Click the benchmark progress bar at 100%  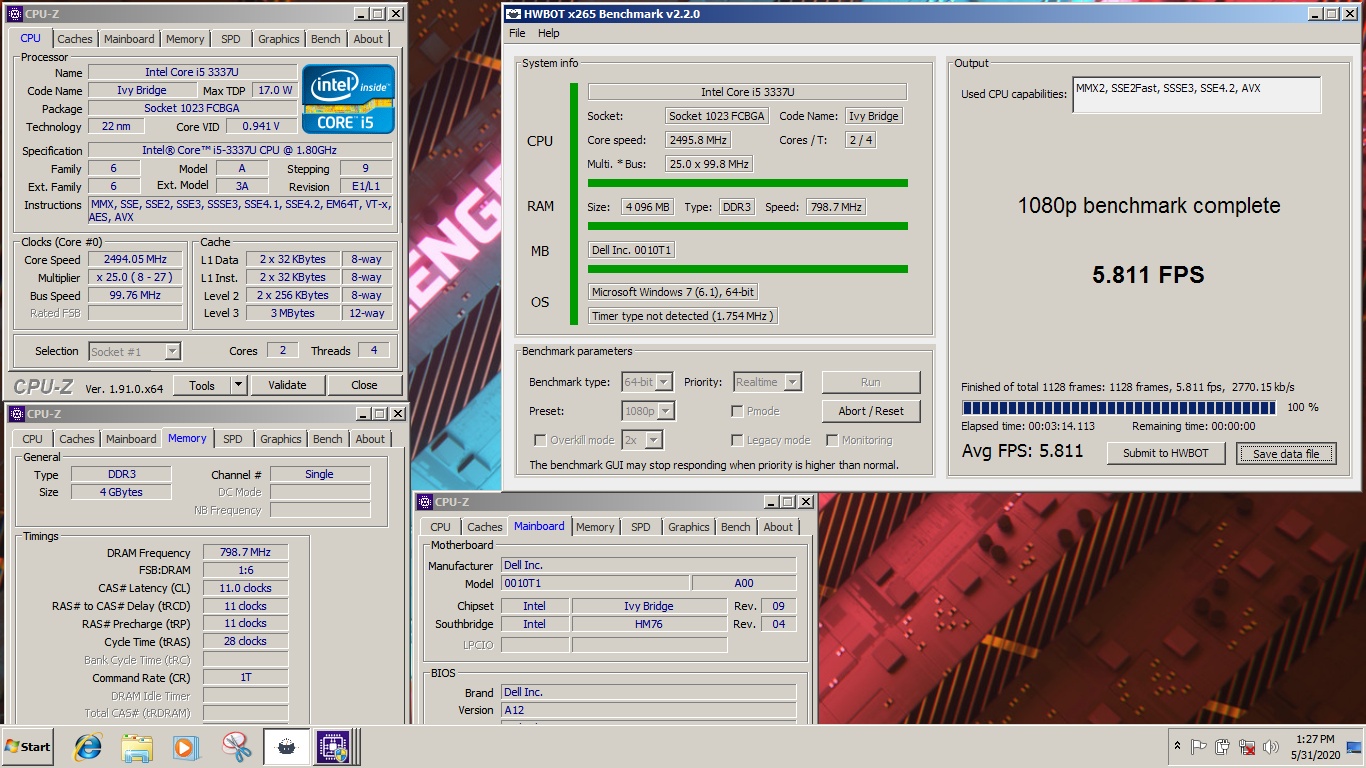(1118, 408)
